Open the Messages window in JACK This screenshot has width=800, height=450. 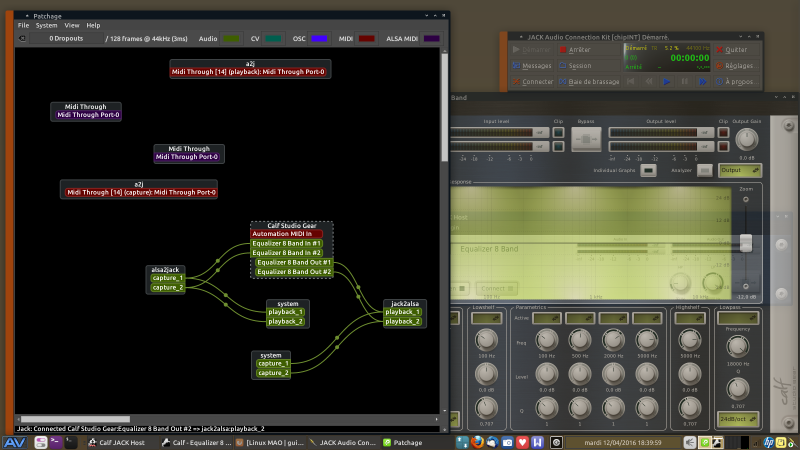532,65
